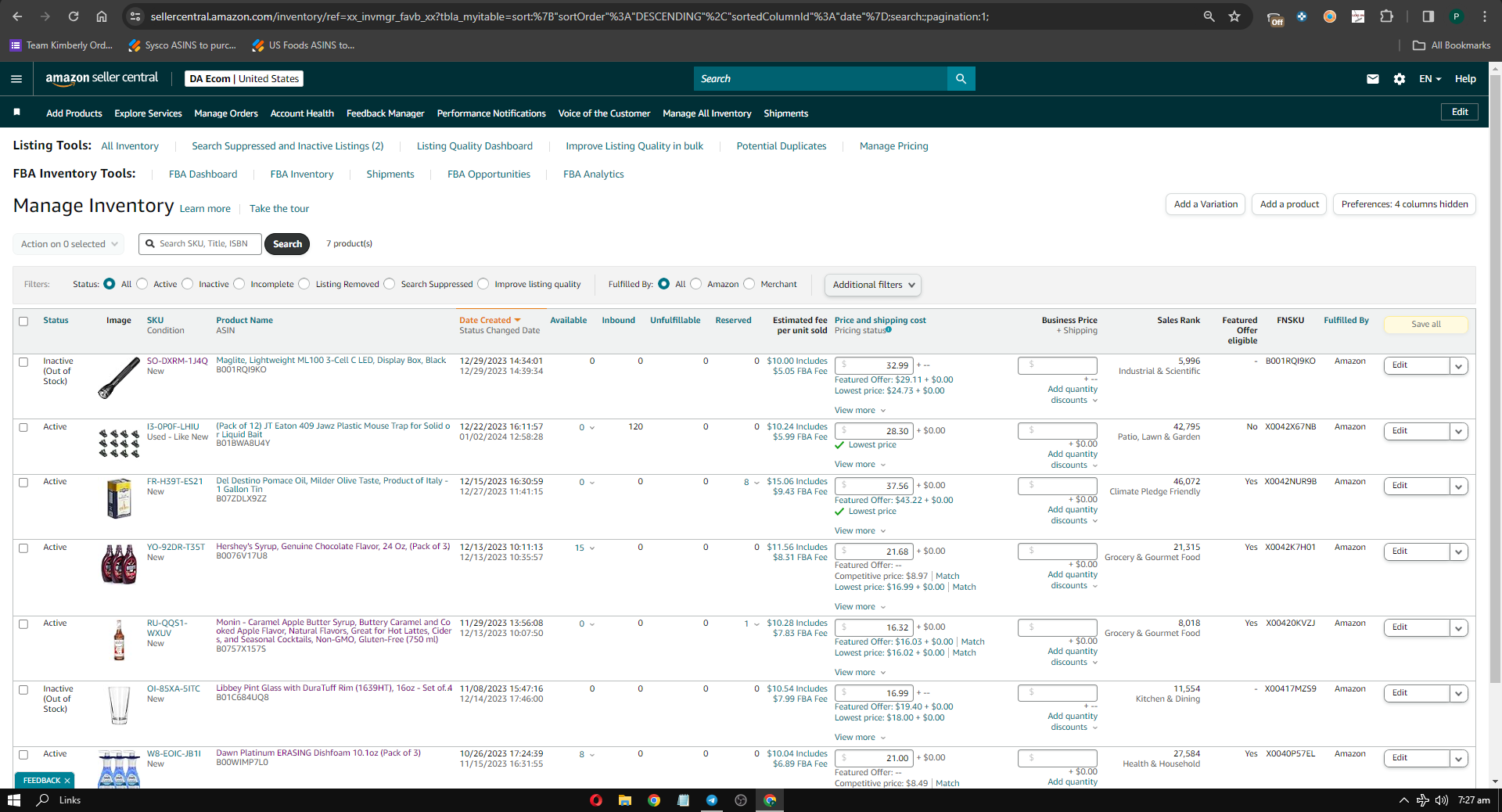1502x812 pixels.
Task: Open Add Products in navigation bar
Action: pyautogui.click(x=74, y=113)
